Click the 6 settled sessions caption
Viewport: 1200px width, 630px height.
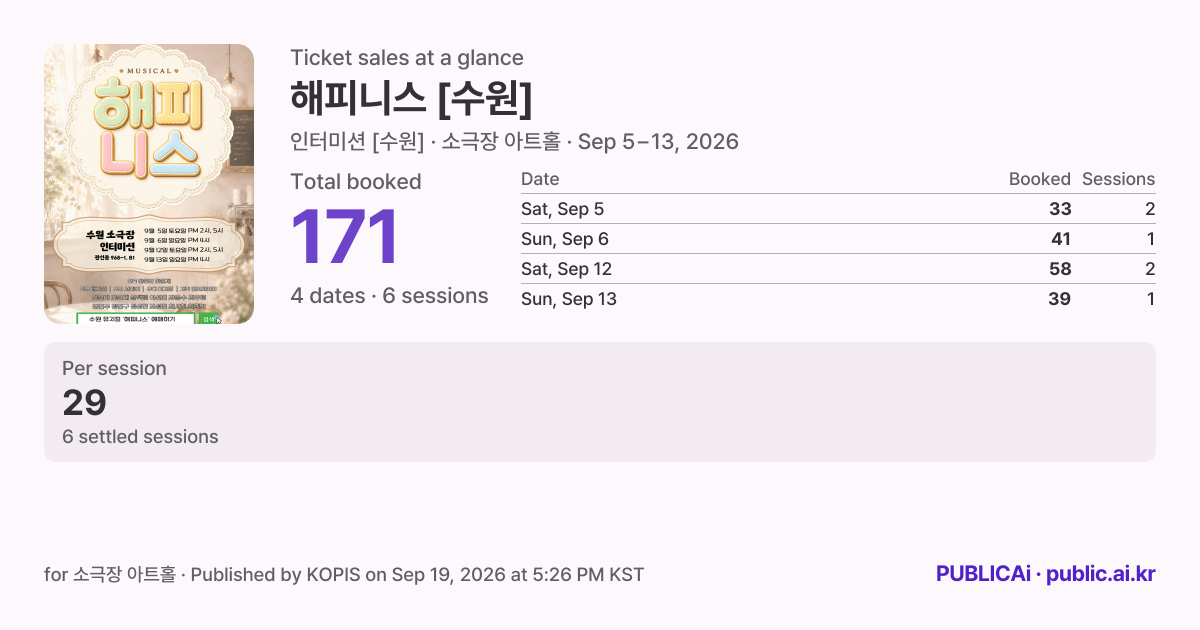point(140,437)
